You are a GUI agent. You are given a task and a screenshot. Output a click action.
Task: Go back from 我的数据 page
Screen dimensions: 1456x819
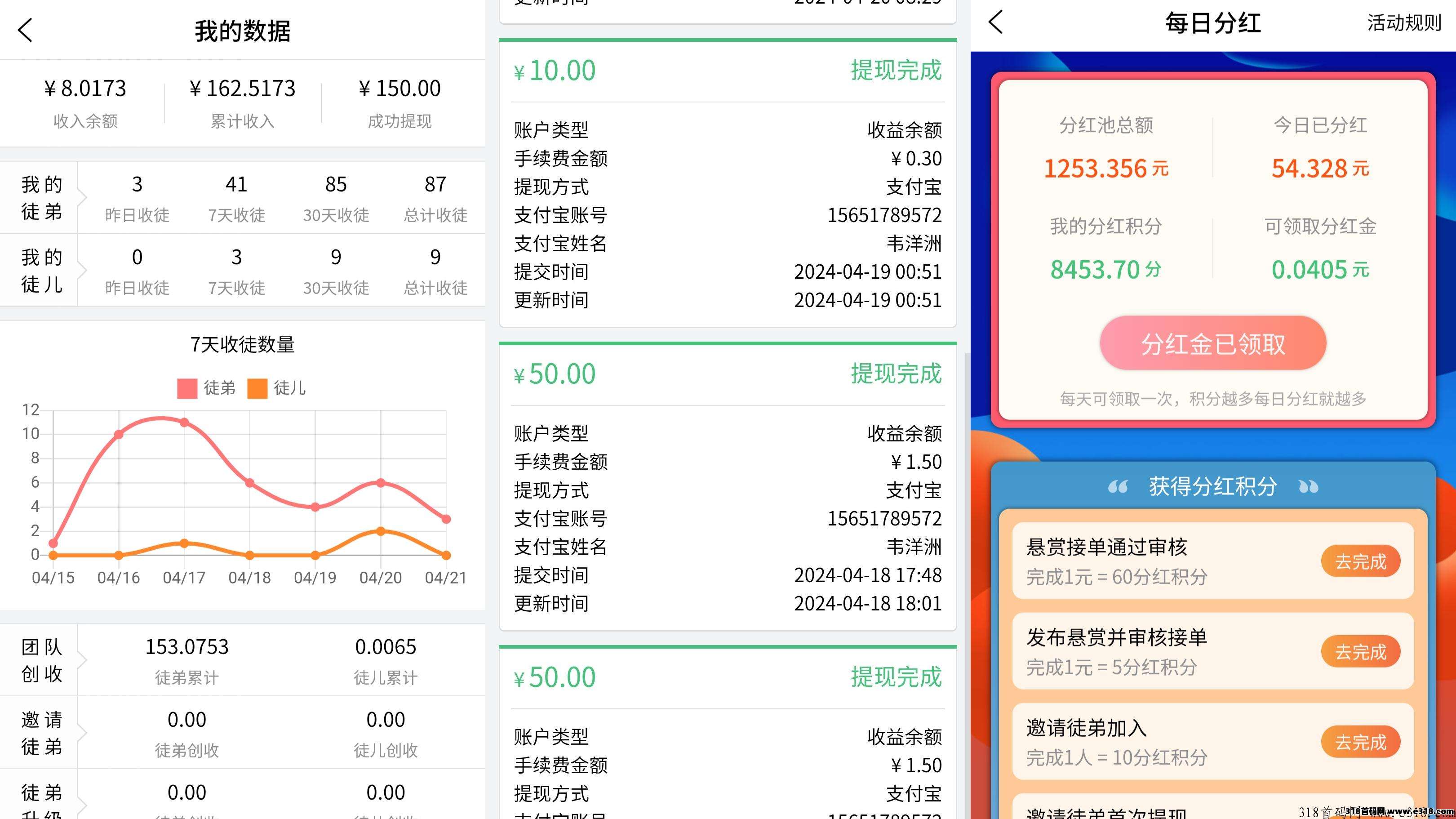26,30
